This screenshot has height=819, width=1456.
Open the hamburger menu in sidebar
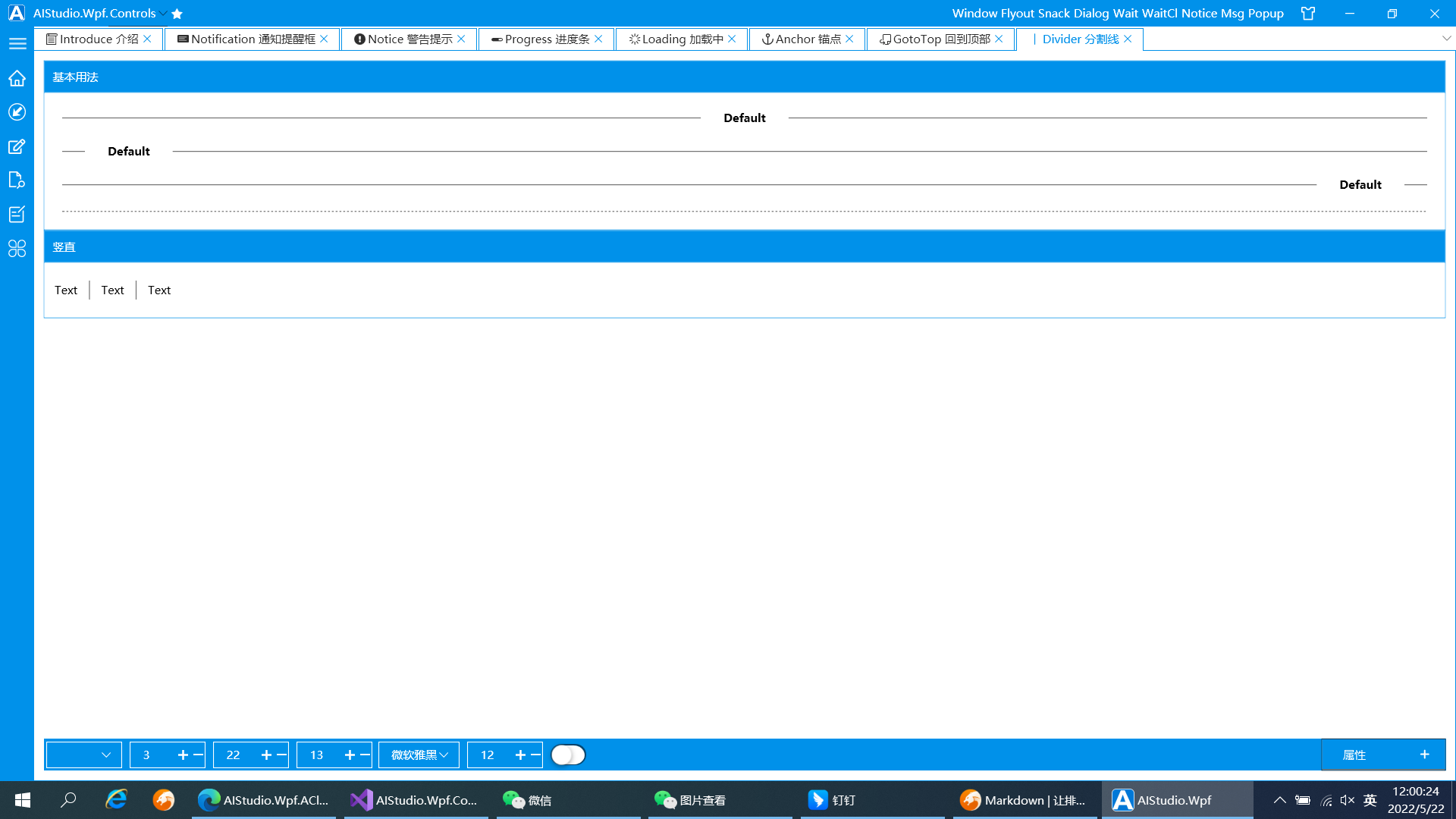(x=17, y=44)
